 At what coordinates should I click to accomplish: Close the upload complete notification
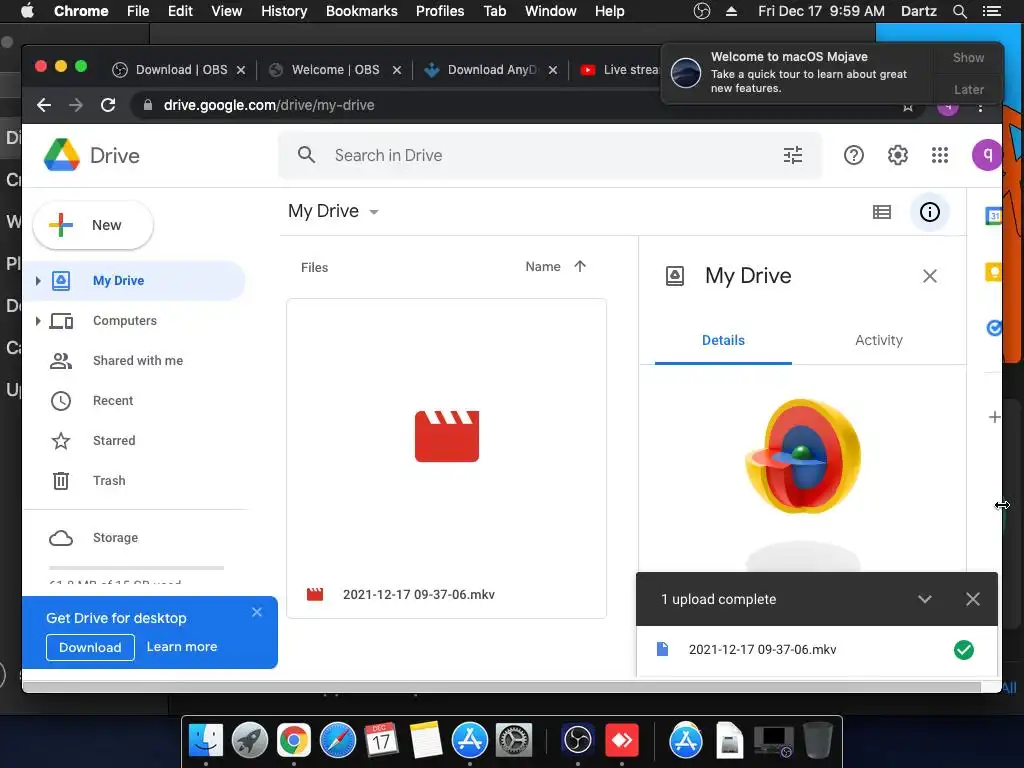click(x=972, y=599)
